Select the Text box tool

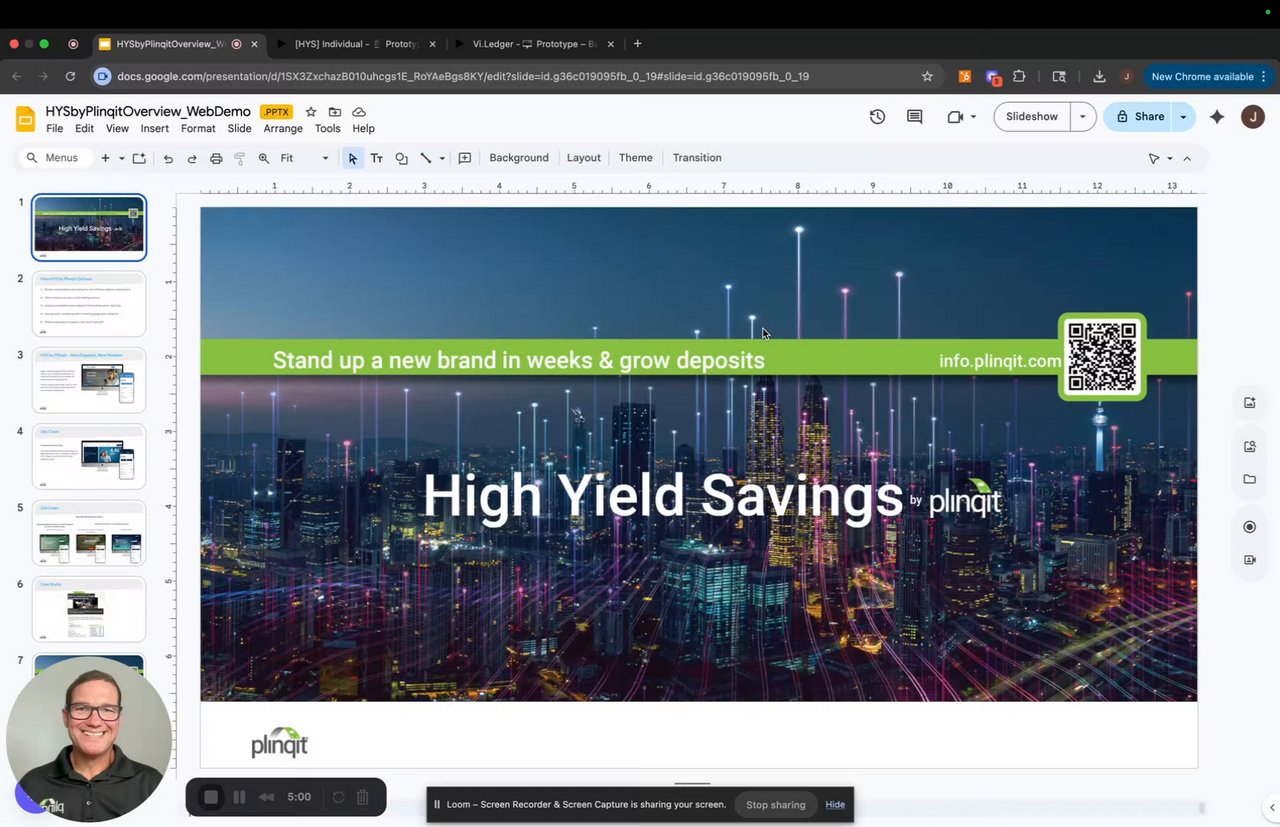pyautogui.click(x=377, y=158)
